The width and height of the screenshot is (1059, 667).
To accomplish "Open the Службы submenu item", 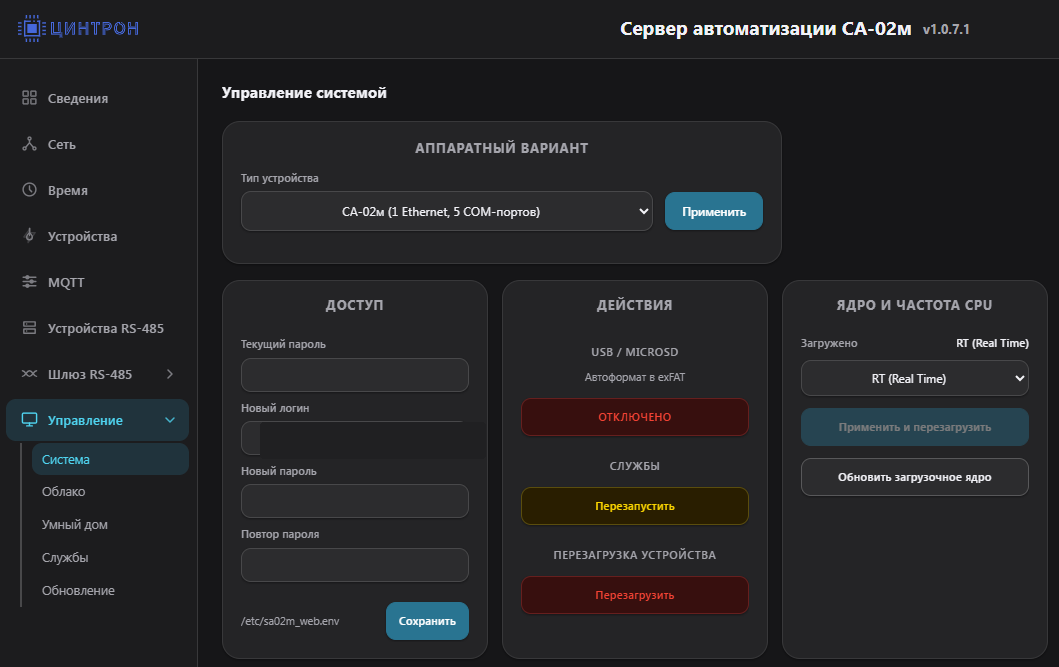I will tap(66, 558).
